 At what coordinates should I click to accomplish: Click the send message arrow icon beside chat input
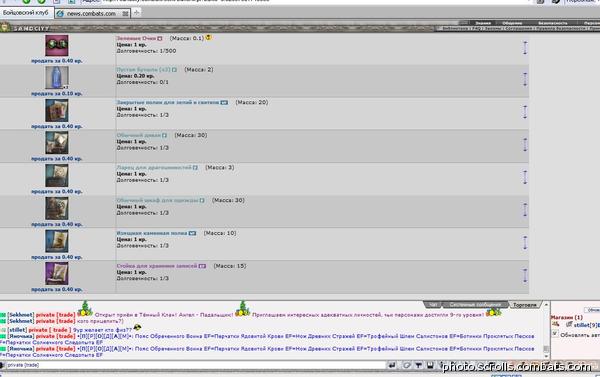(x=392, y=366)
